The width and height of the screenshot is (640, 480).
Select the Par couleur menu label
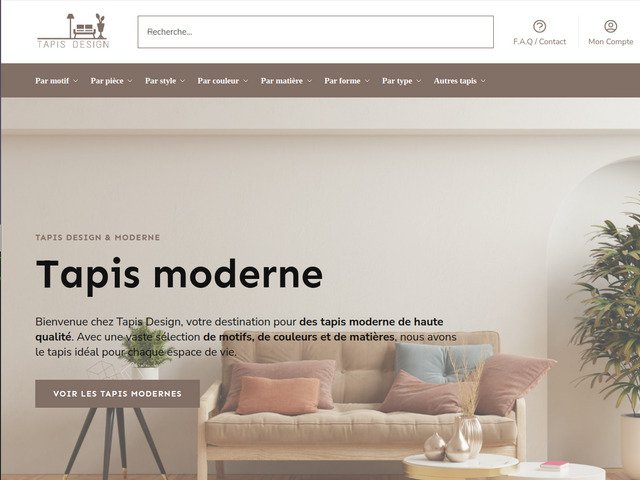click(218, 81)
